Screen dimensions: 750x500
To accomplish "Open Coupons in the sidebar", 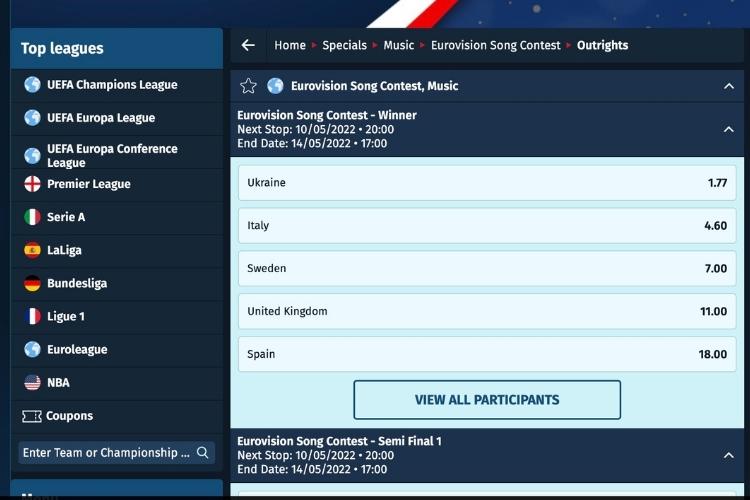I will (x=117, y=416).
